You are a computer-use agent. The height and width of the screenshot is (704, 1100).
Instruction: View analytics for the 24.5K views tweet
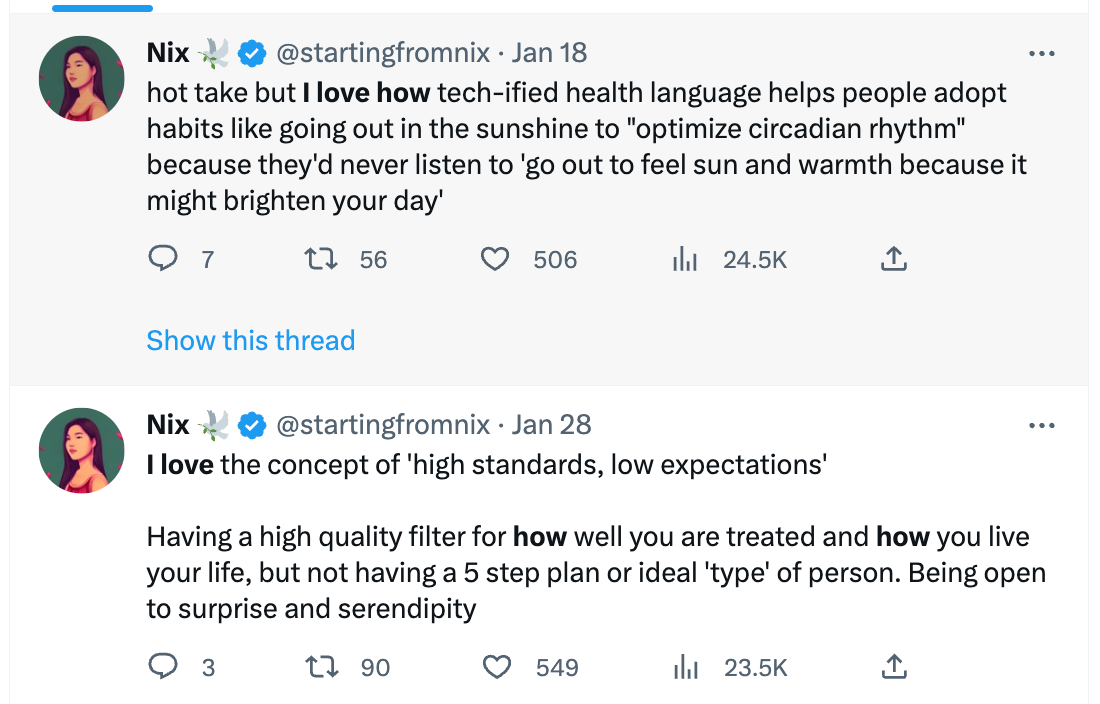coord(685,260)
